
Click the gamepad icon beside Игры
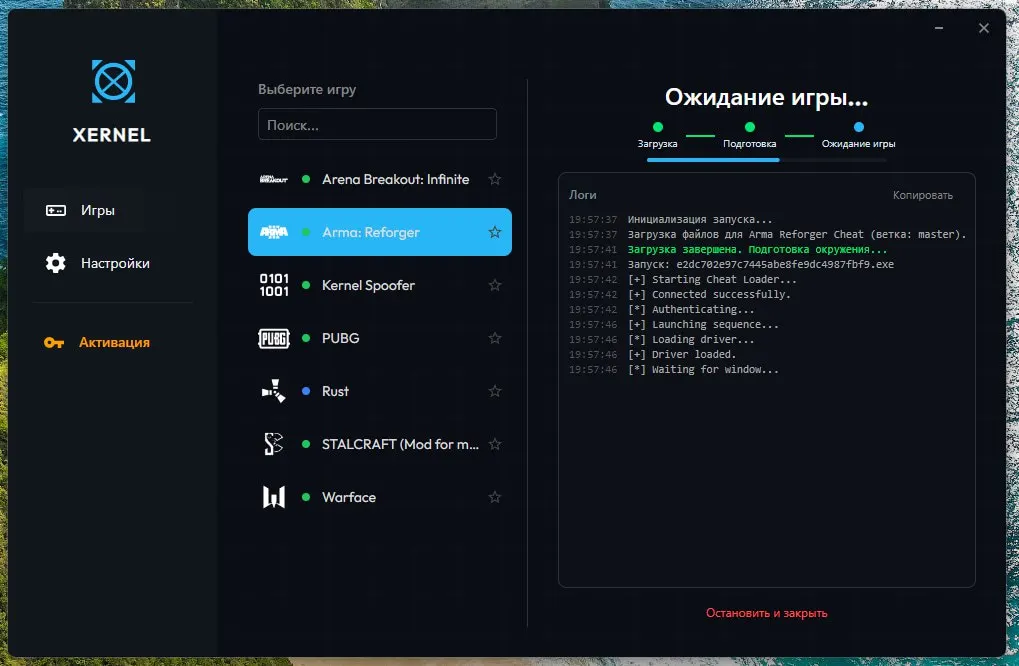(56, 211)
